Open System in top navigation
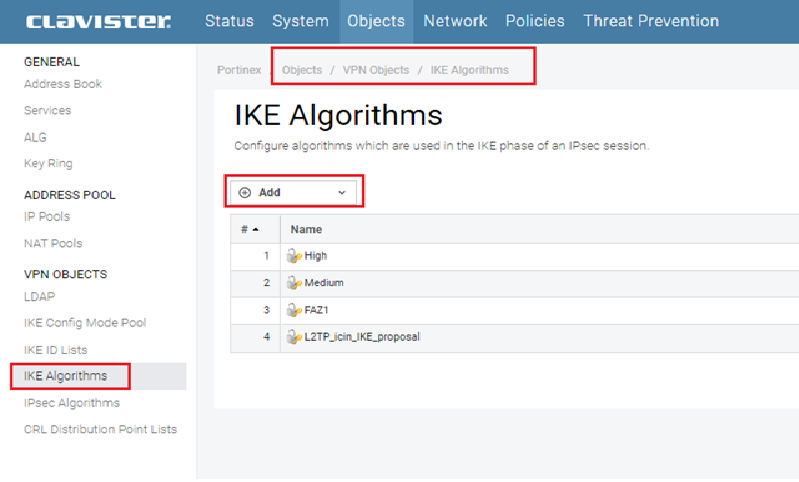The height and width of the screenshot is (482, 799). 300,21
